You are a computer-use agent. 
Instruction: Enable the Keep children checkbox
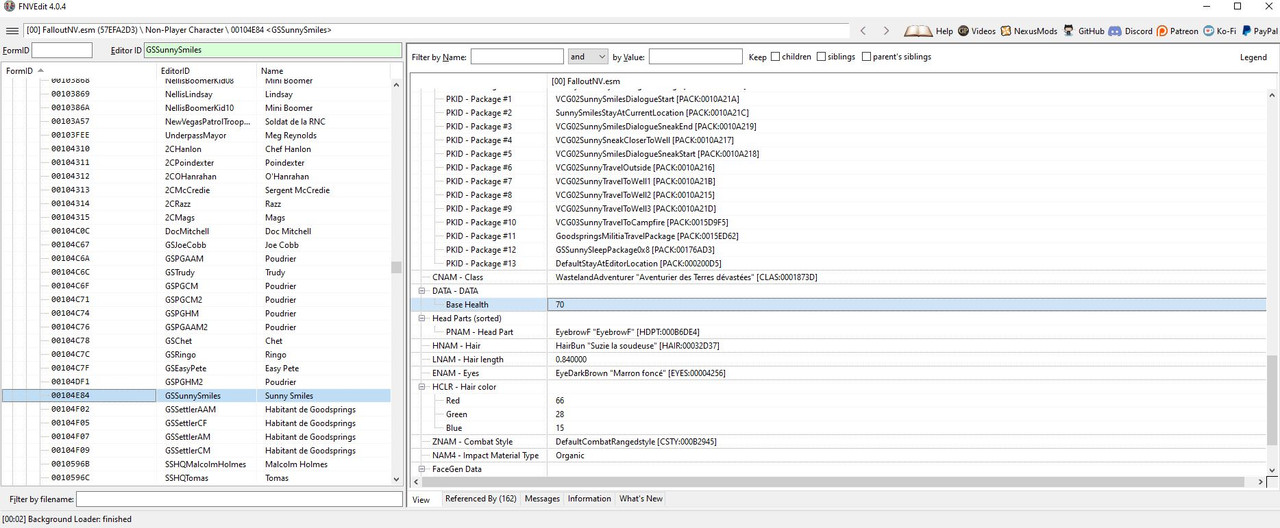tap(776, 57)
